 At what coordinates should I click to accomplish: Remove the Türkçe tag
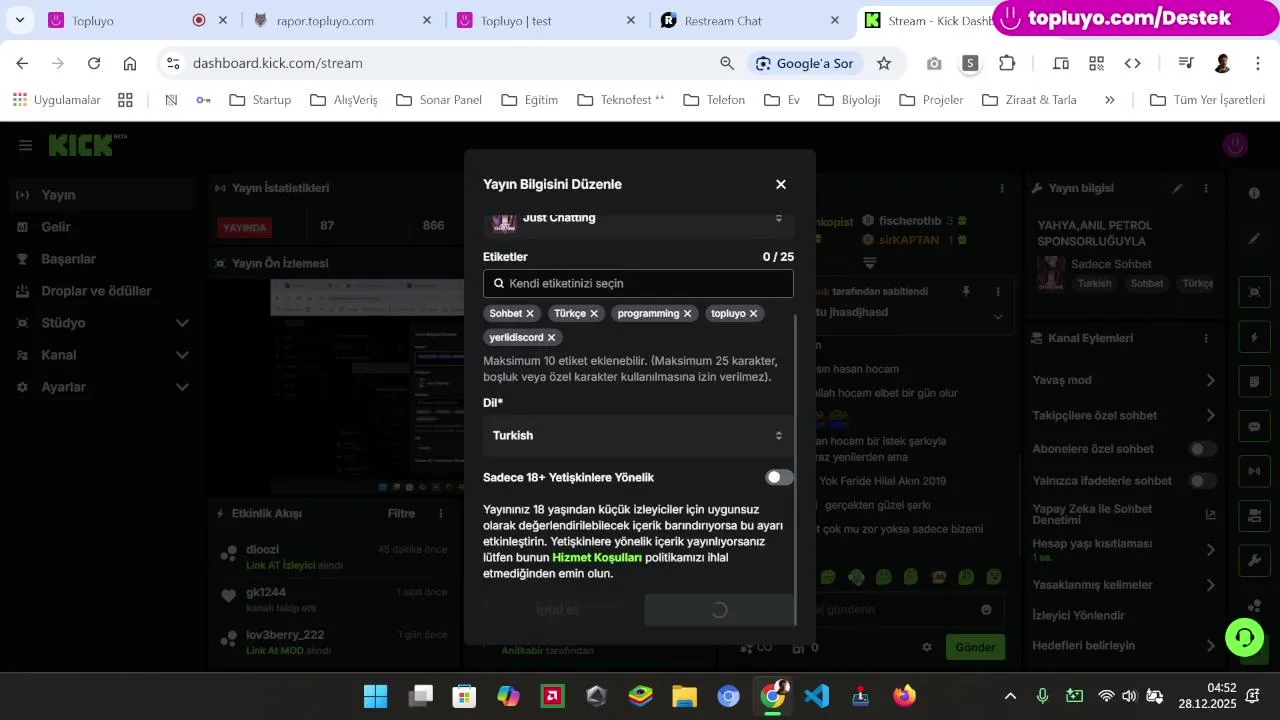coord(594,313)
